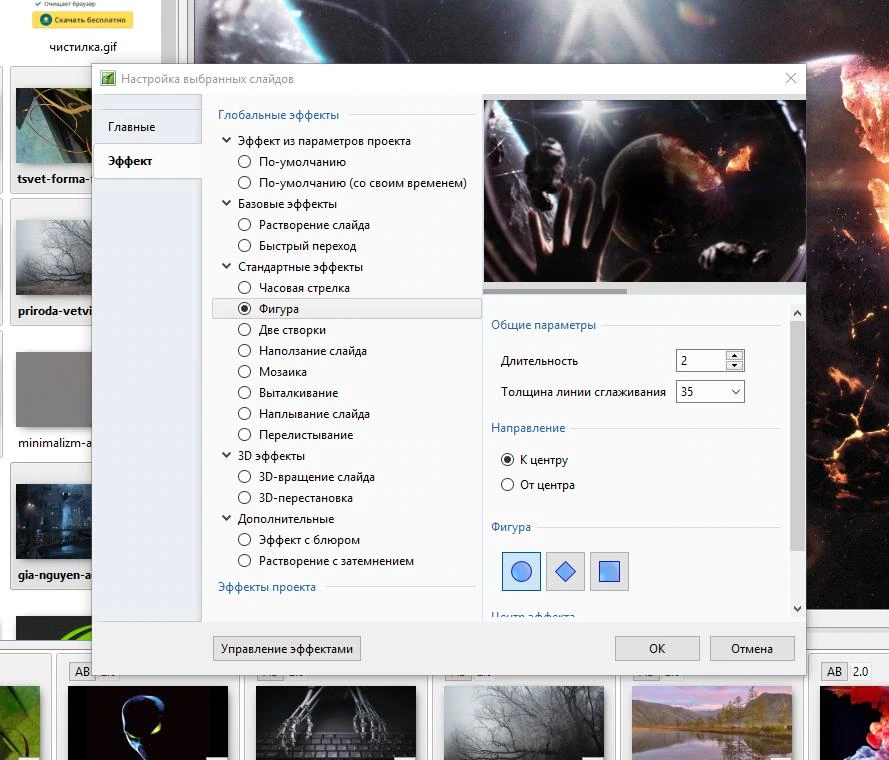Screen dimensions: 889x760
Task: Click Управление эффектами button
Action: pyautogui.click(x=287, y=648)
